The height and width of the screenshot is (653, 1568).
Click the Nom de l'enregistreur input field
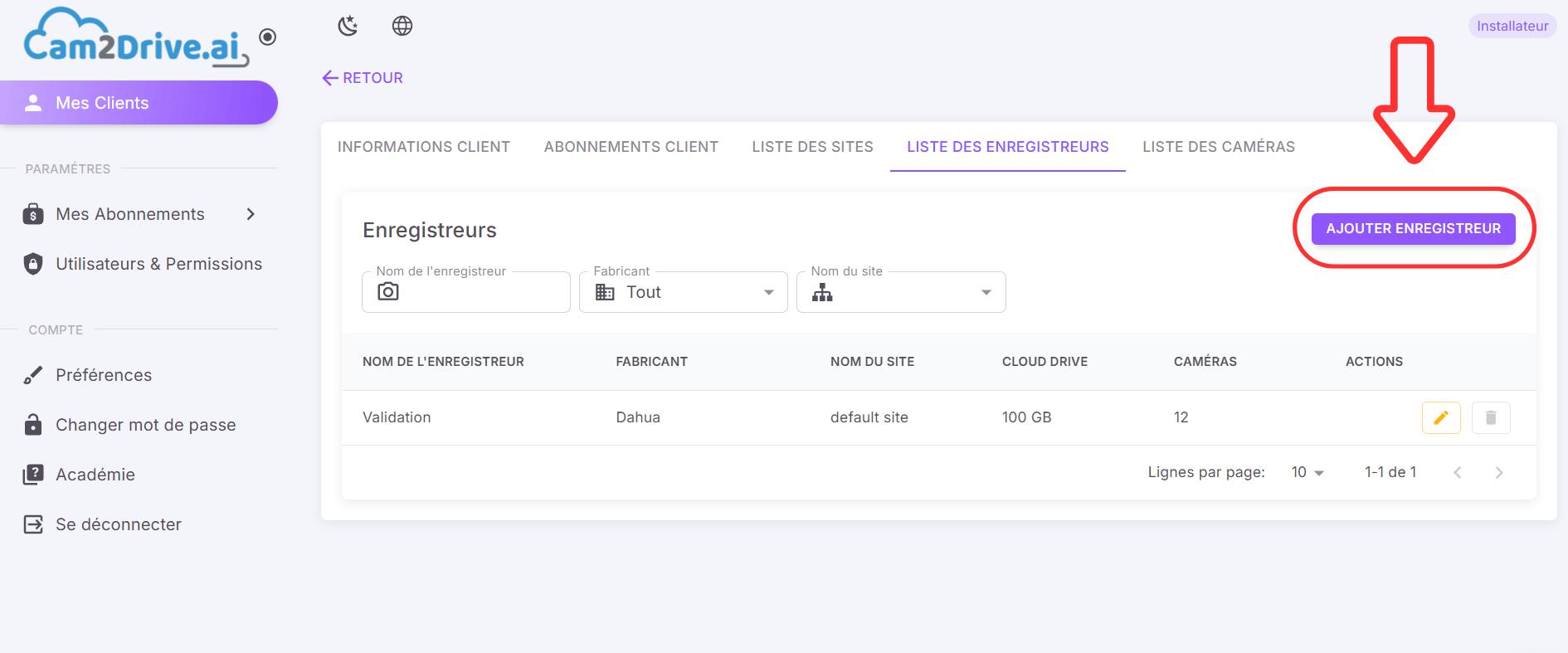466,292
